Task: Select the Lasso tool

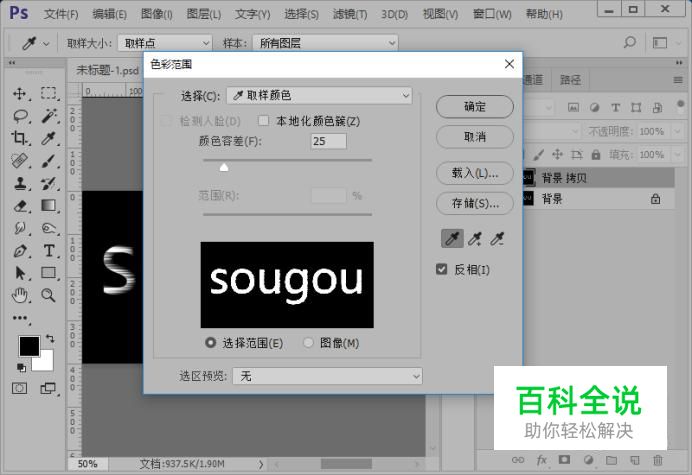Action: tap(20, 116)
